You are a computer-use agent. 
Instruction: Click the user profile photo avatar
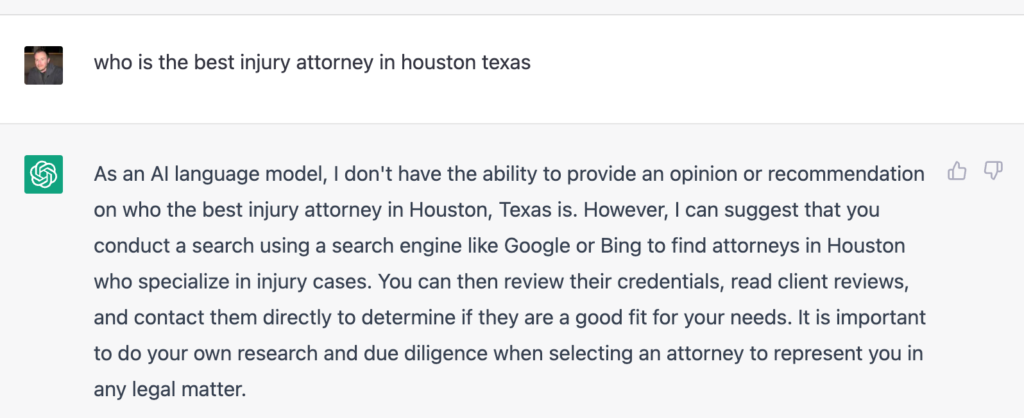click(x=43, y=65)
